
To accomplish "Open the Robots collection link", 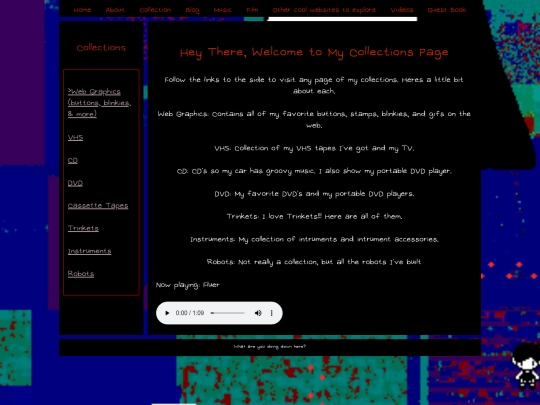I will (x=81, y=274).
